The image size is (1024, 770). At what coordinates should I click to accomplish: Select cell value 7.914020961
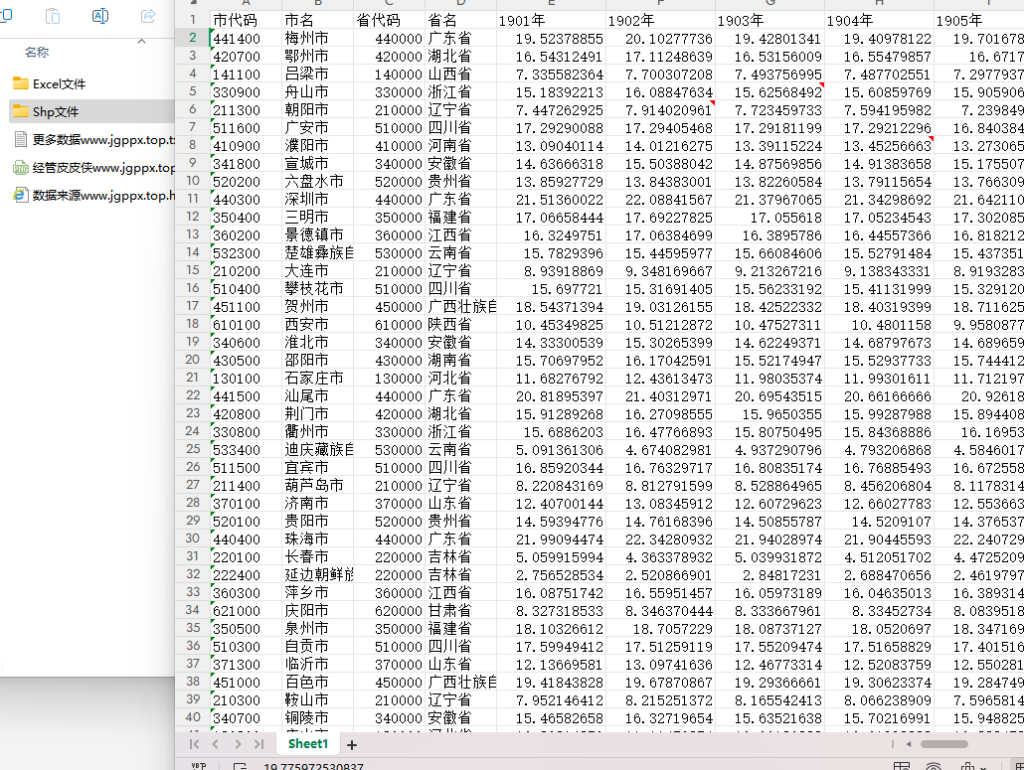coord(660,110)
